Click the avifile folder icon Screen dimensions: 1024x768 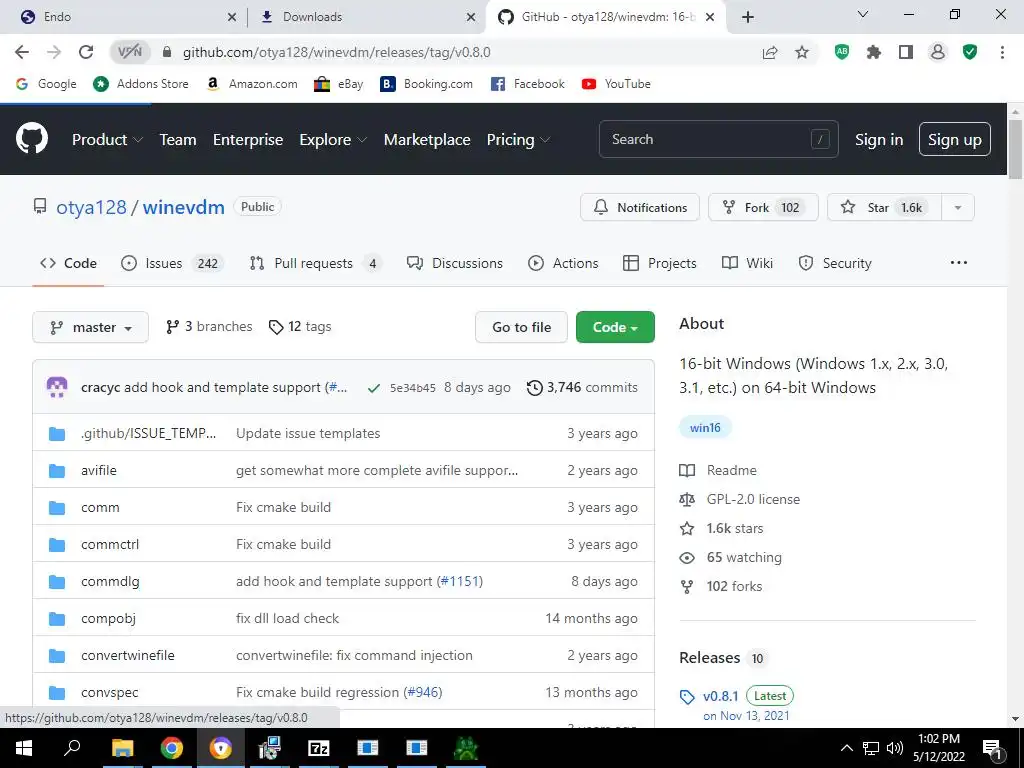pyautogui.click(x=57, y=471)
